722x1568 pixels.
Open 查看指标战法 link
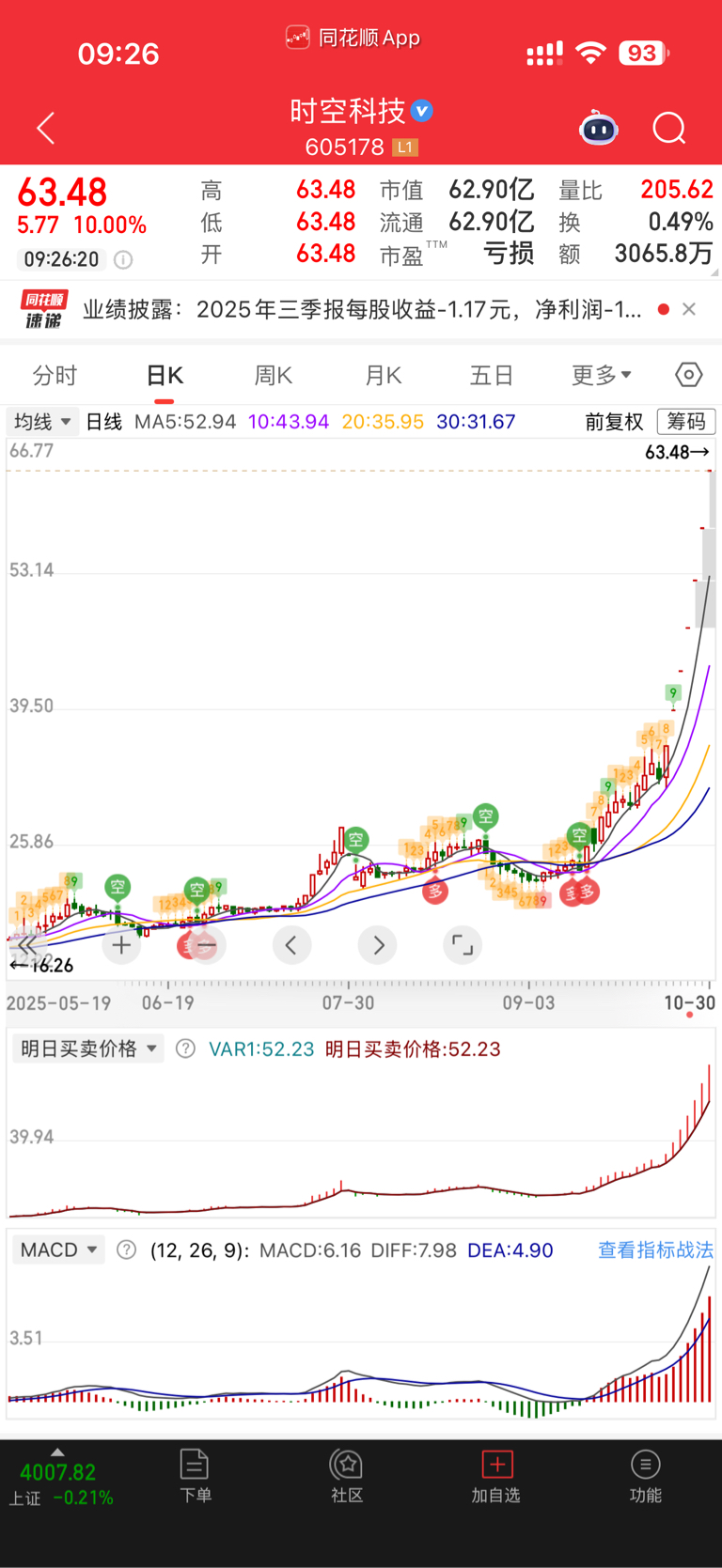coord(655,1250)
